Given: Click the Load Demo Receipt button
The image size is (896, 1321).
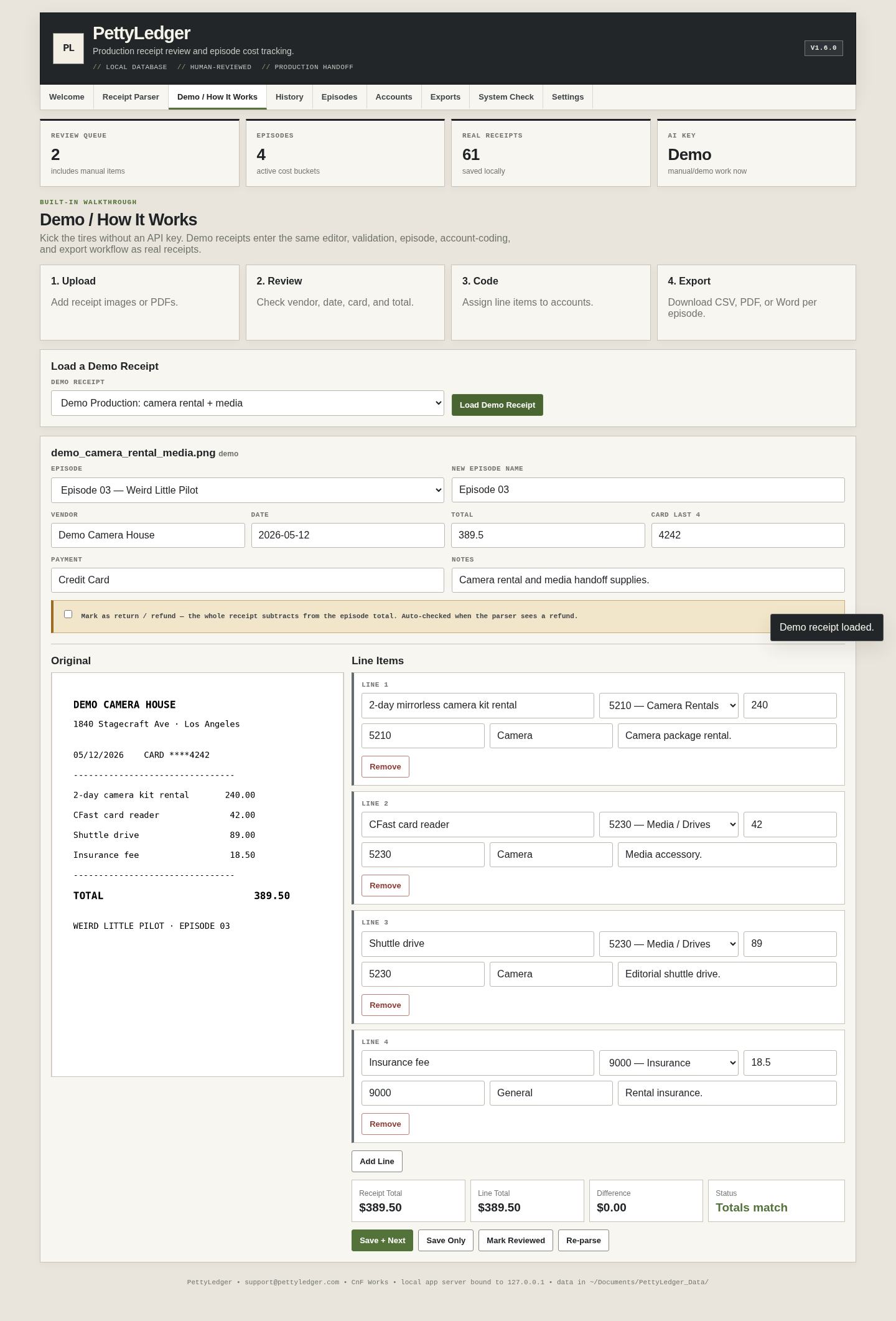Looking at the screenshot, I should pyautogui.click(x=497, y=405).
